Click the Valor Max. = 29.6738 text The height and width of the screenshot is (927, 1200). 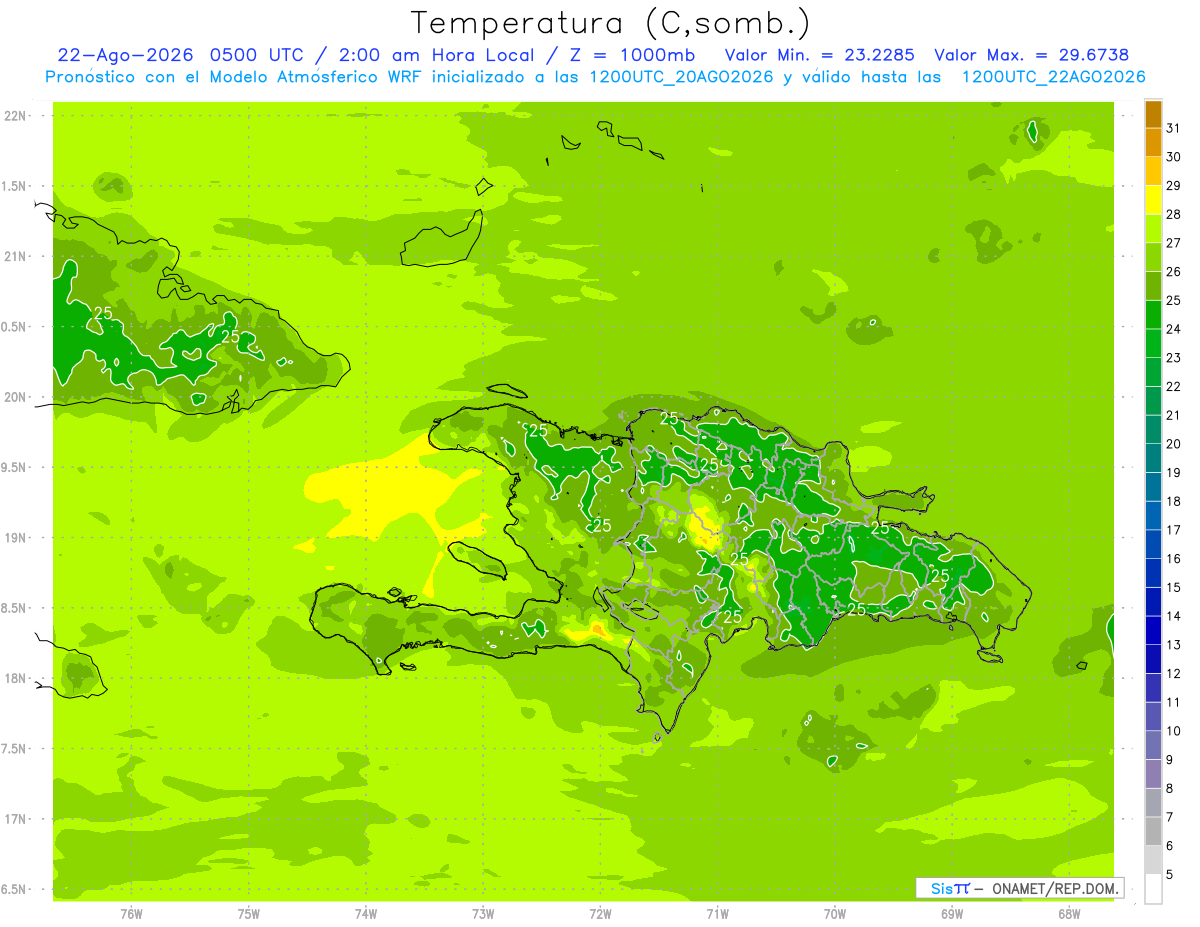point(1031,55)
